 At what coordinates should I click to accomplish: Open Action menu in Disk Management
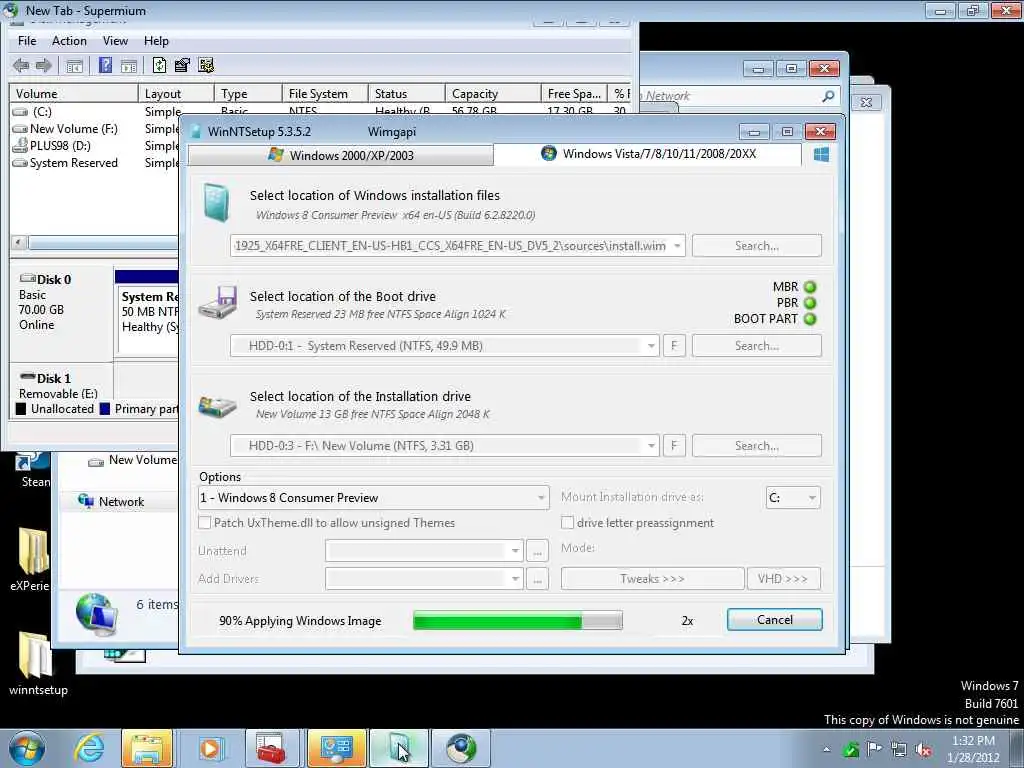[69, 41]
